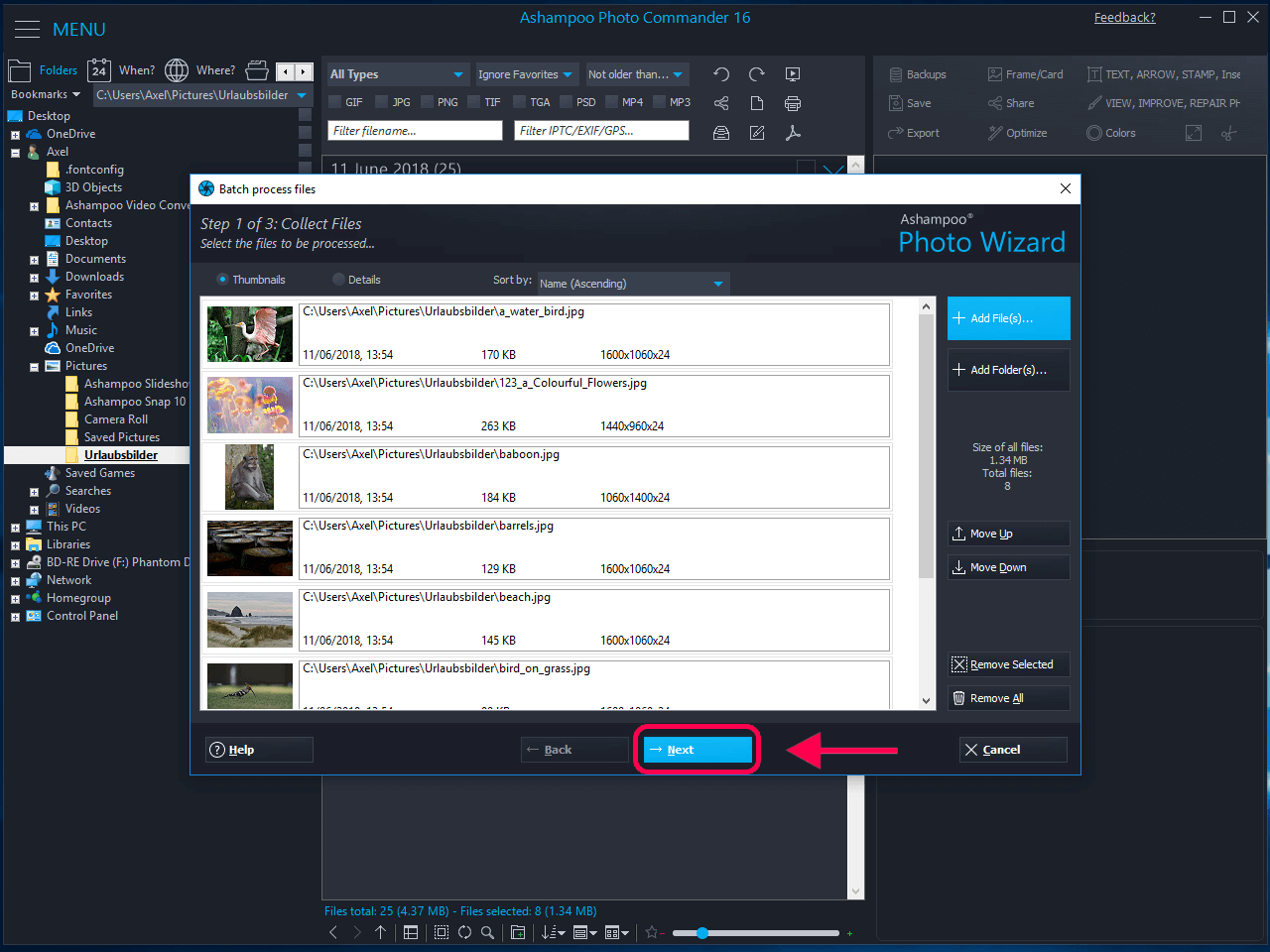Toggle the TIF file type checkbox
Viewport: 1270px width, 952px height.
click(x=473, y=102)
